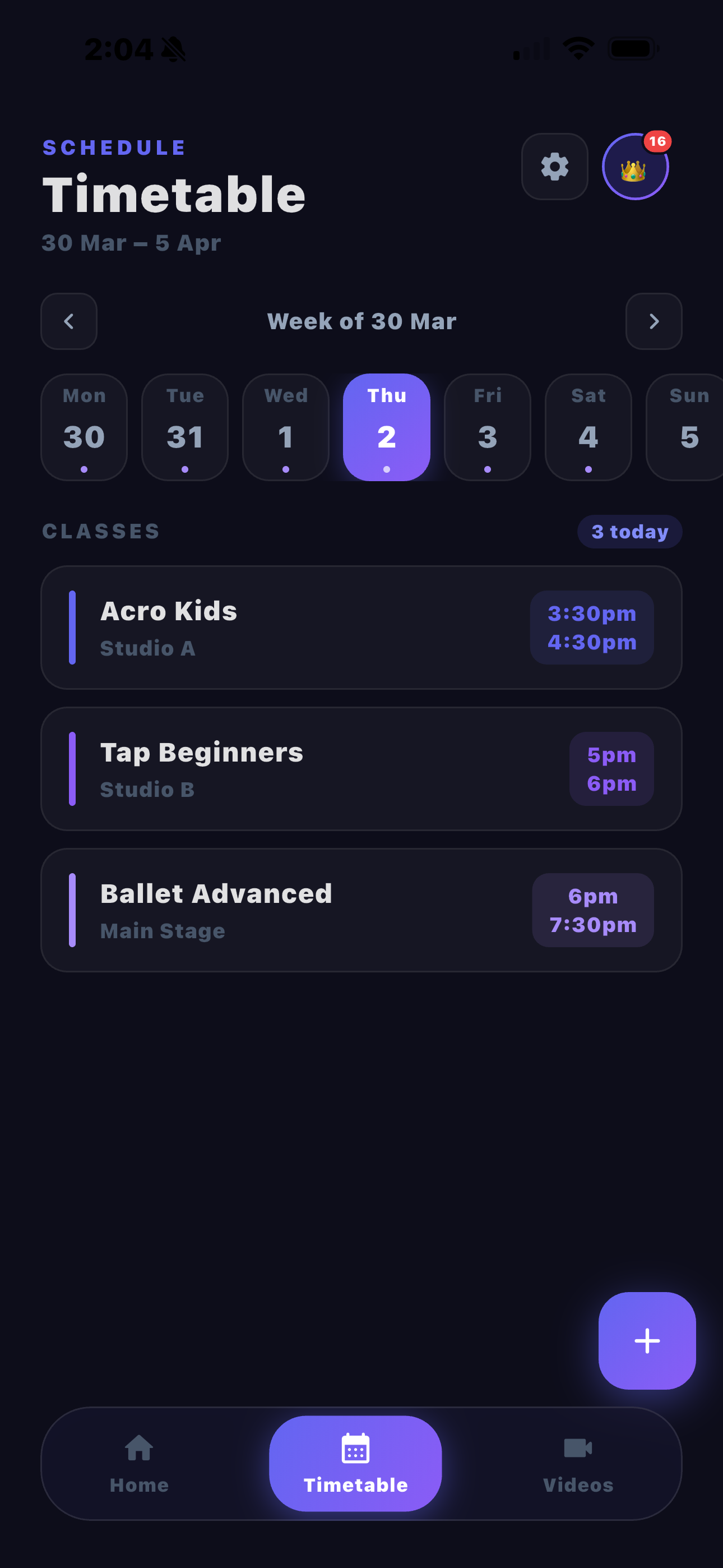Tap the red 16 notification badge
723x1568 pixels.
[x=657, y=141]
